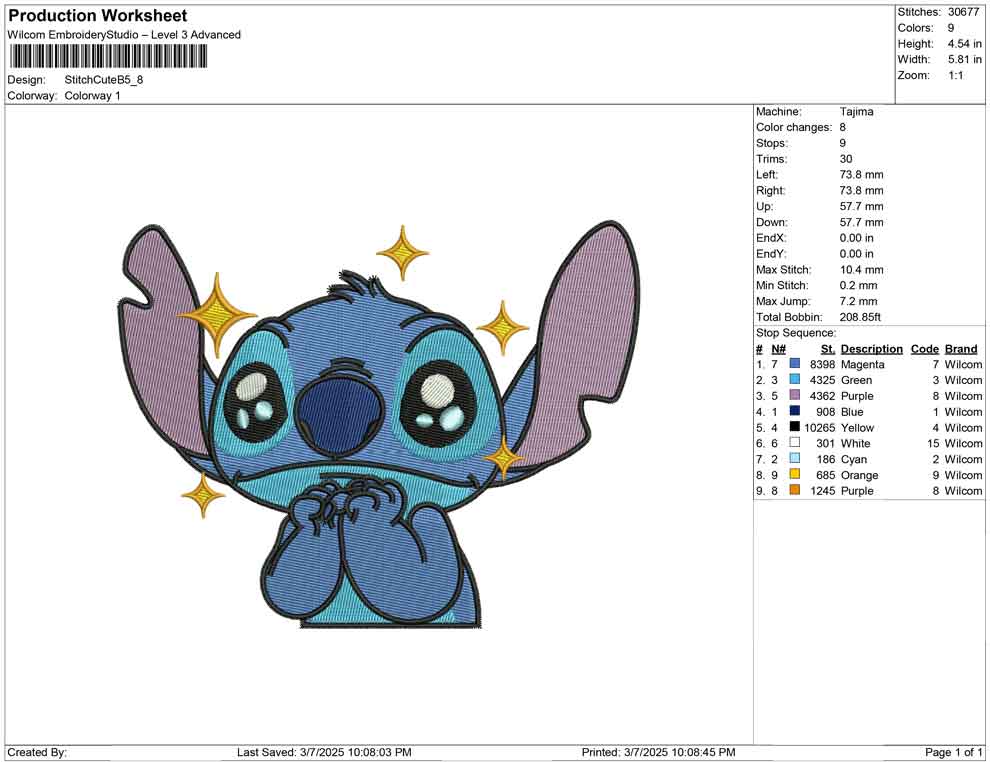The width and height of the screenshot is (990, 762).
Task: Click the Cyan swatch in stop 7
Action: pyautogui.click(x=795, y=458)
